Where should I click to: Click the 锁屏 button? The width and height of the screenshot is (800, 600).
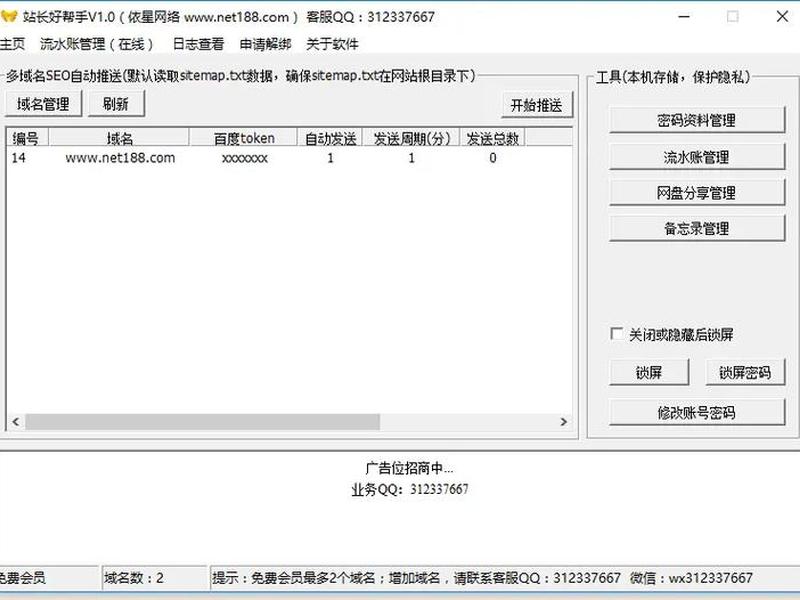pyautogui.click(x=649, y=372)
